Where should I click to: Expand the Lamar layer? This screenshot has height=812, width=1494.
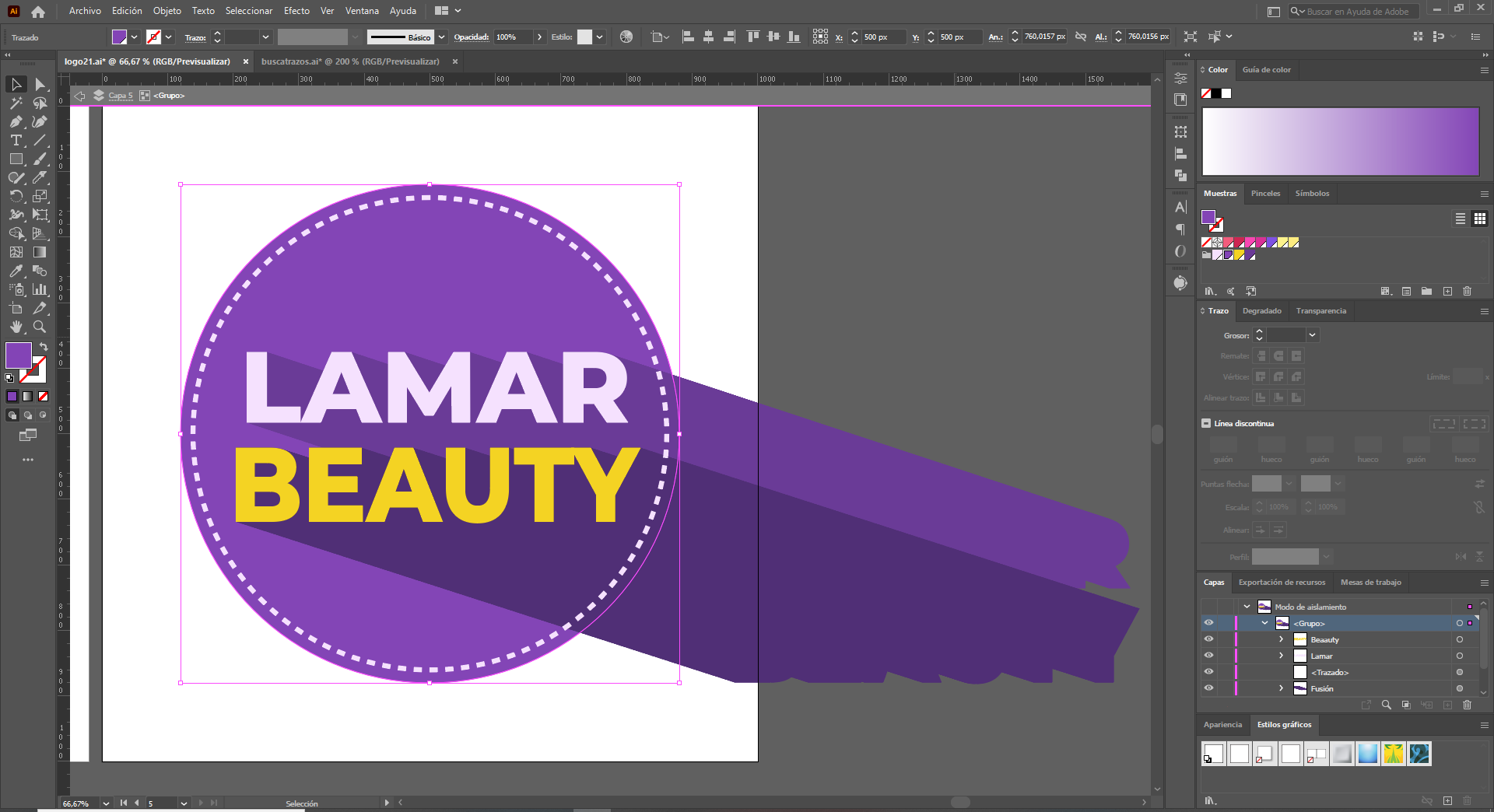[1281, 656]
